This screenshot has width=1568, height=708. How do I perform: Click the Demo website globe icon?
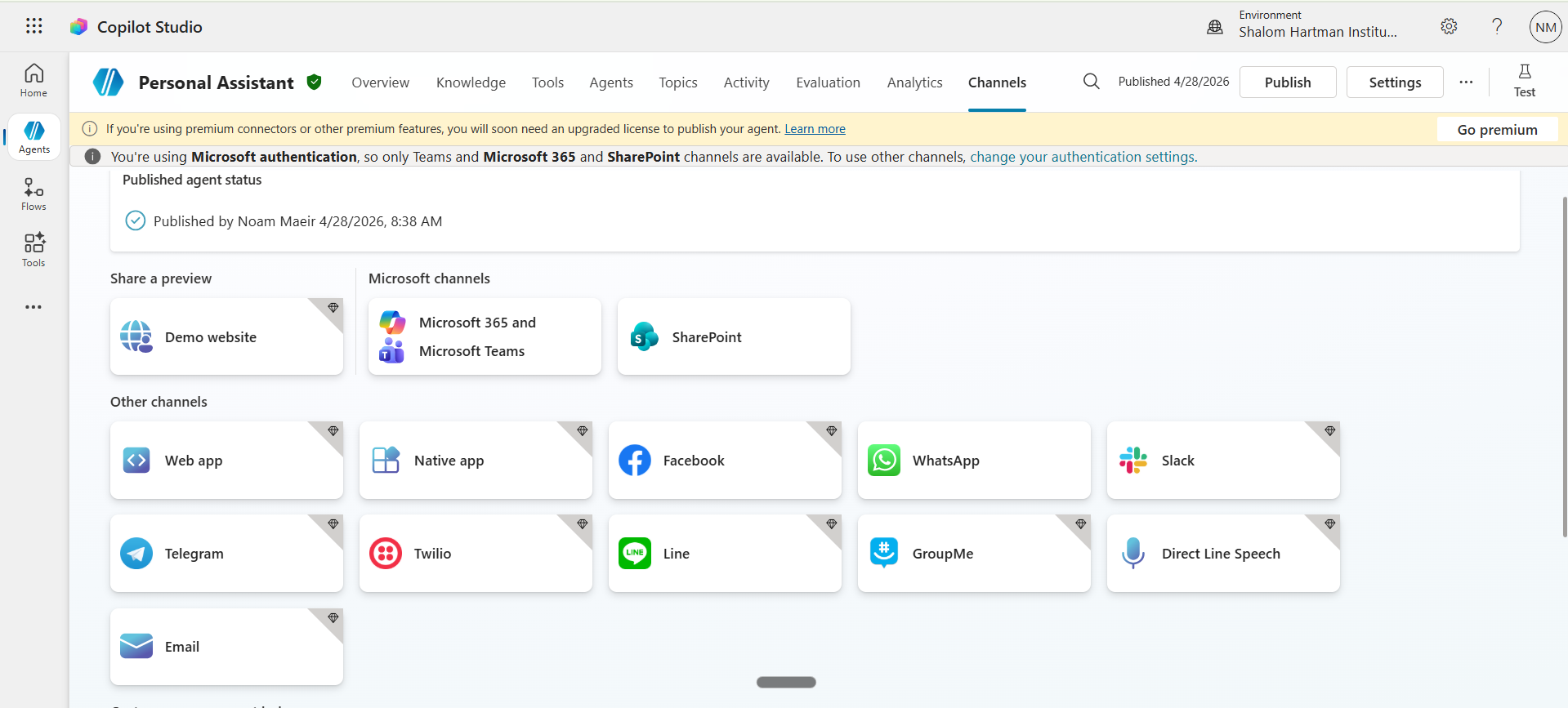click(x=136, y=336)
